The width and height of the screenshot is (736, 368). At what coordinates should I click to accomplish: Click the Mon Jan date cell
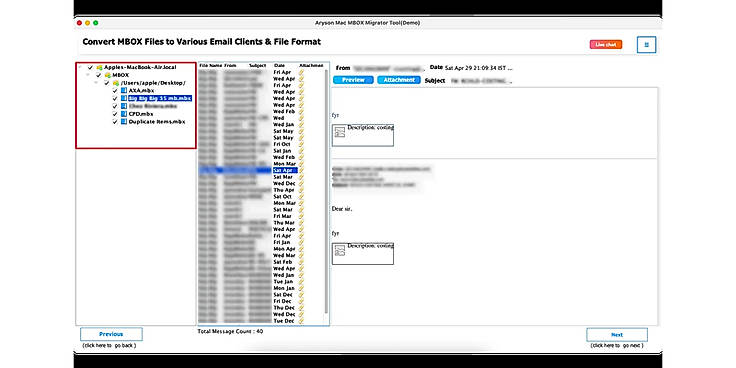tap(284, 288)
